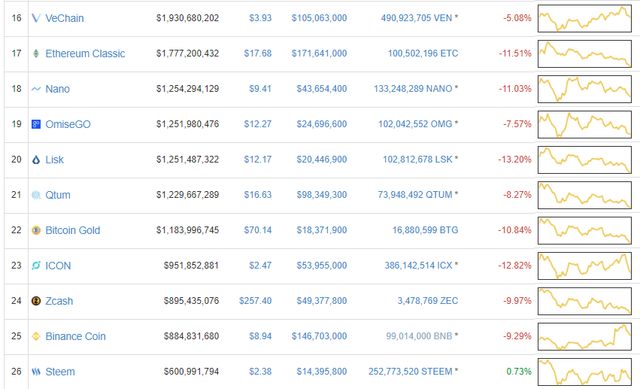Open Nano volume $43,654,400
The width and height of the screenshot is (640, 389).
[x=322, y=89]
